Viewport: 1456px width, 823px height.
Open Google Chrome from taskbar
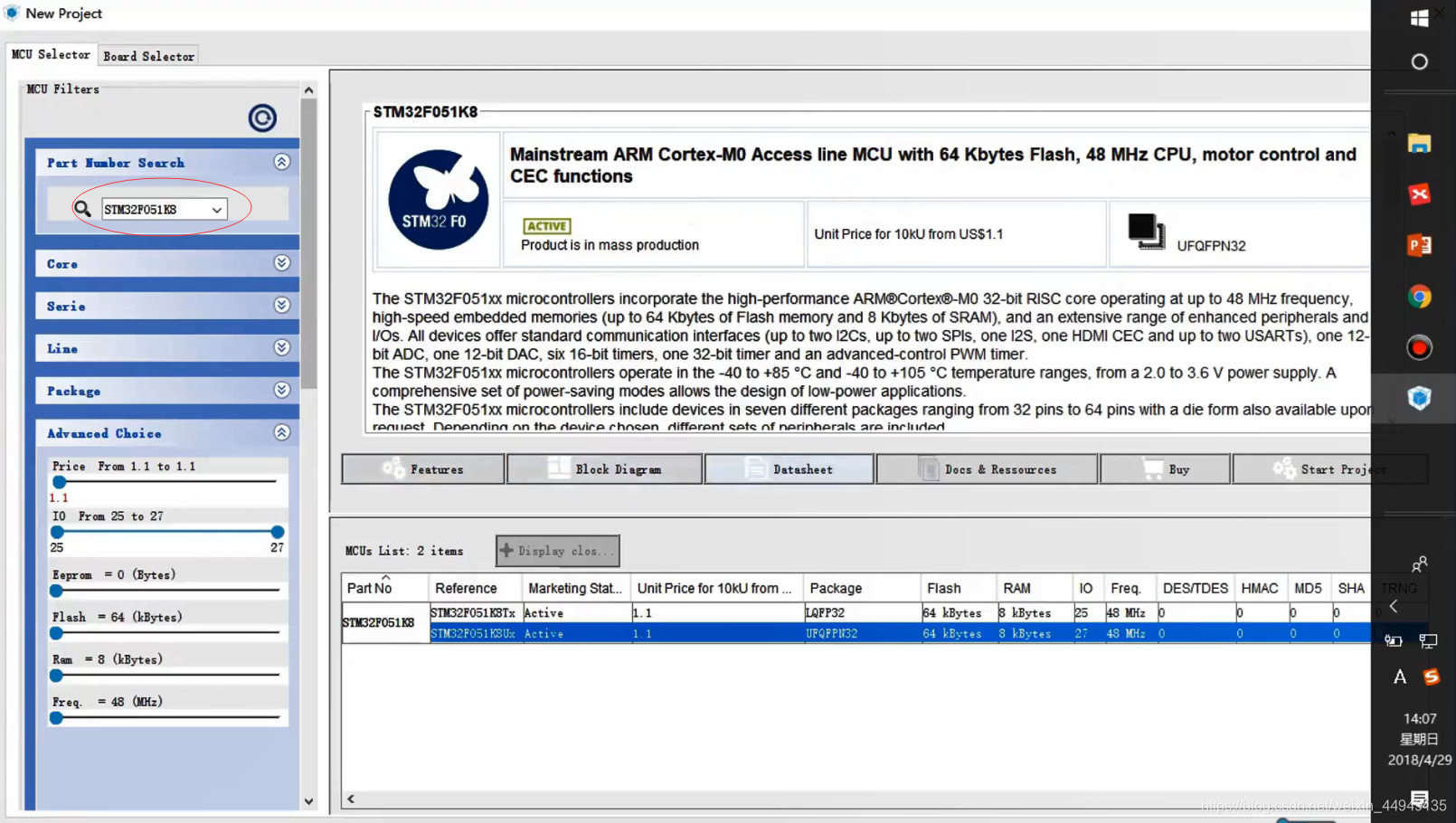click(x=1419, y=297)
